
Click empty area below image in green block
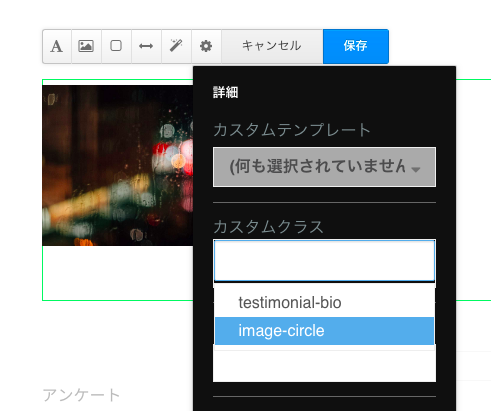(117, 273)
